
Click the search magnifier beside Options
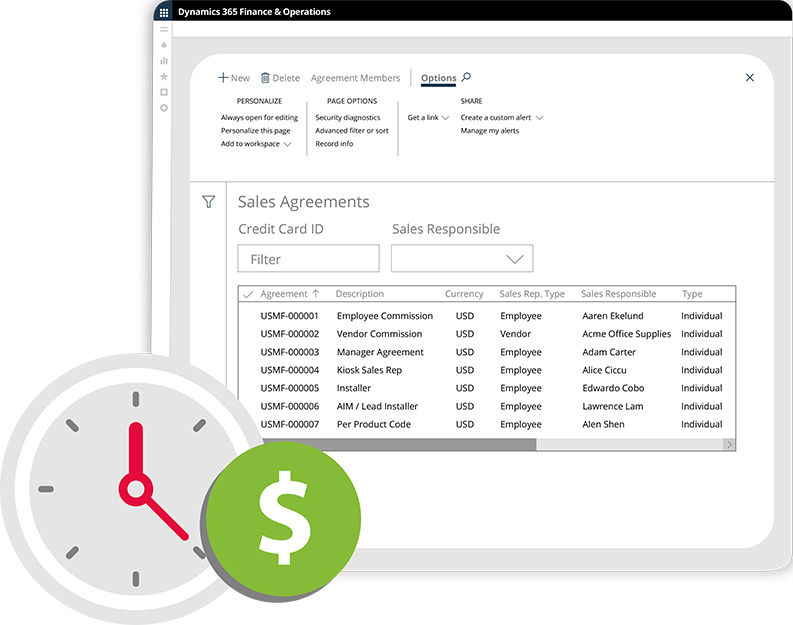click(466, 77)
